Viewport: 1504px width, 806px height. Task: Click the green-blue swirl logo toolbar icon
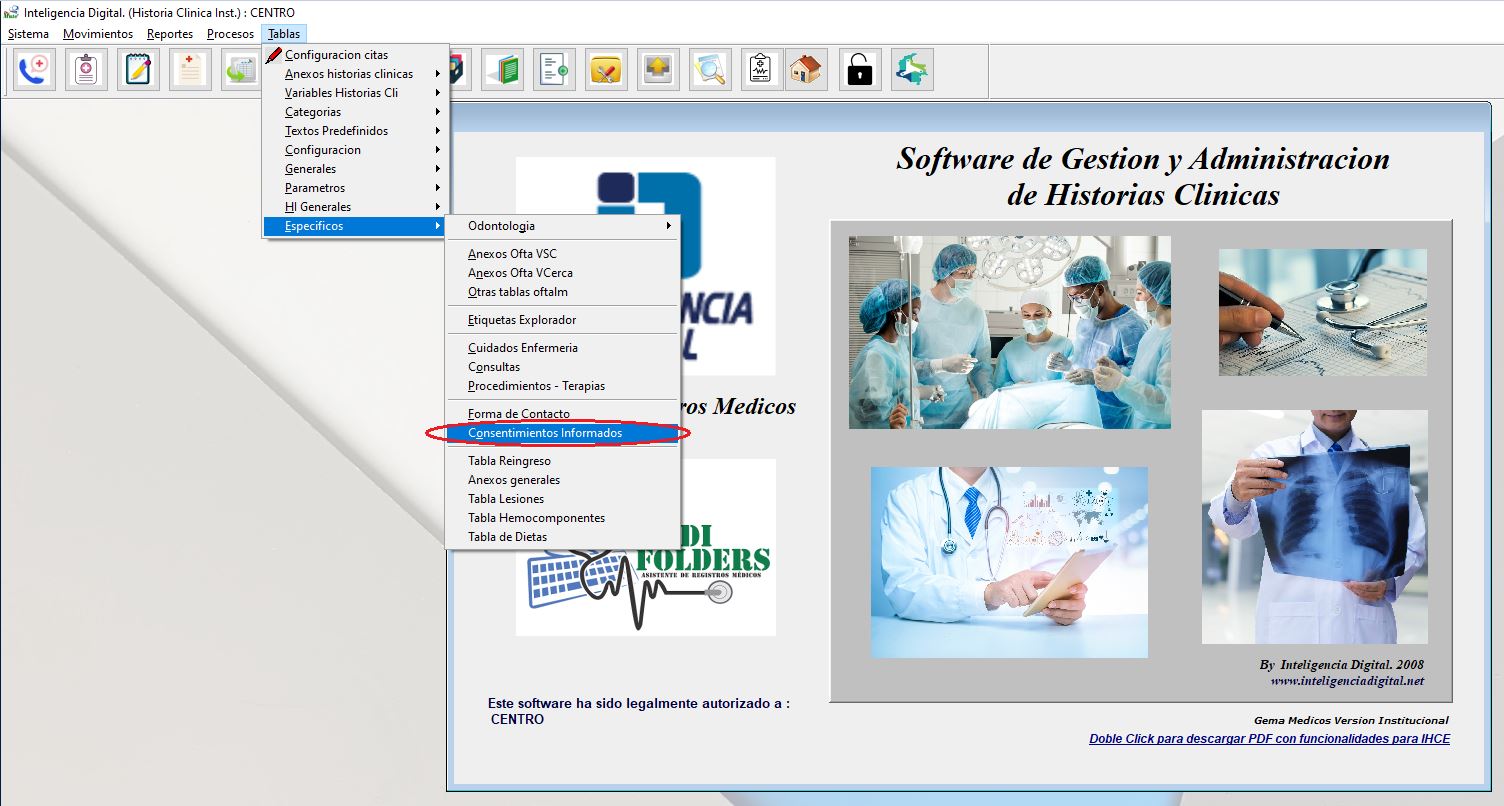click(912, 70)
